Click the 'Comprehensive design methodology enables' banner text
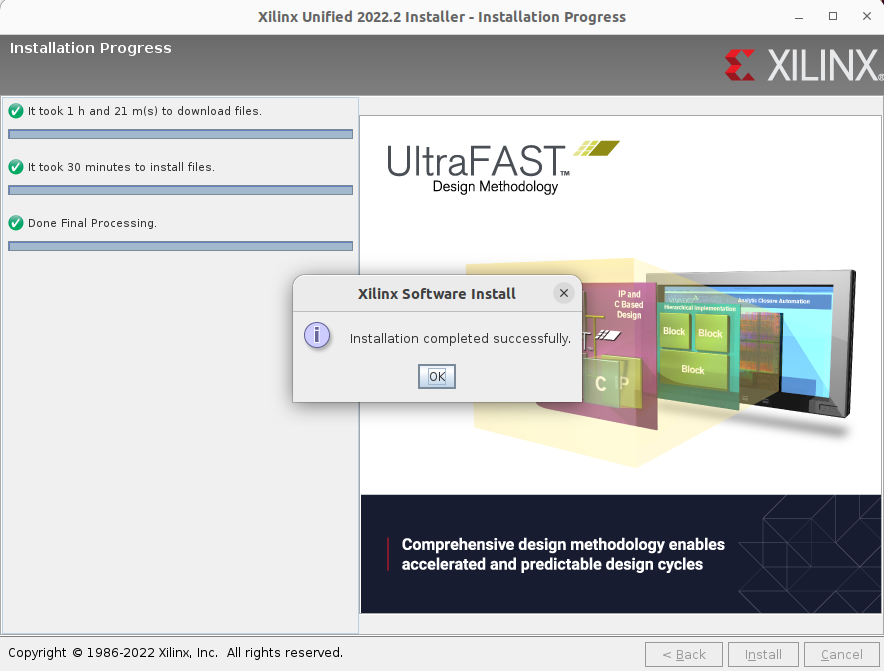The width and height of the screenshot is (884, 671). tap(563, 545)
